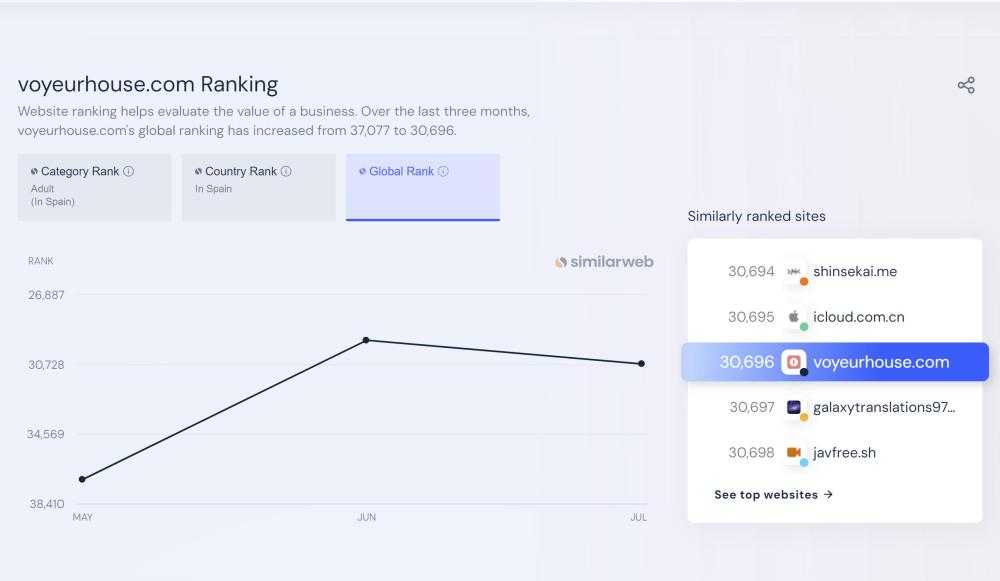Open the javfree.sh site link

point(845,453)
